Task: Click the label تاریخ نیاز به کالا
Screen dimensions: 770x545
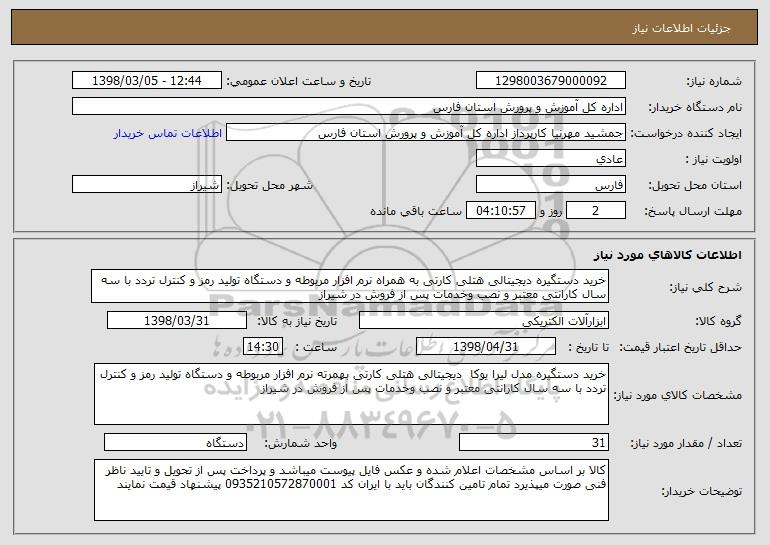Action: [298, 321]
